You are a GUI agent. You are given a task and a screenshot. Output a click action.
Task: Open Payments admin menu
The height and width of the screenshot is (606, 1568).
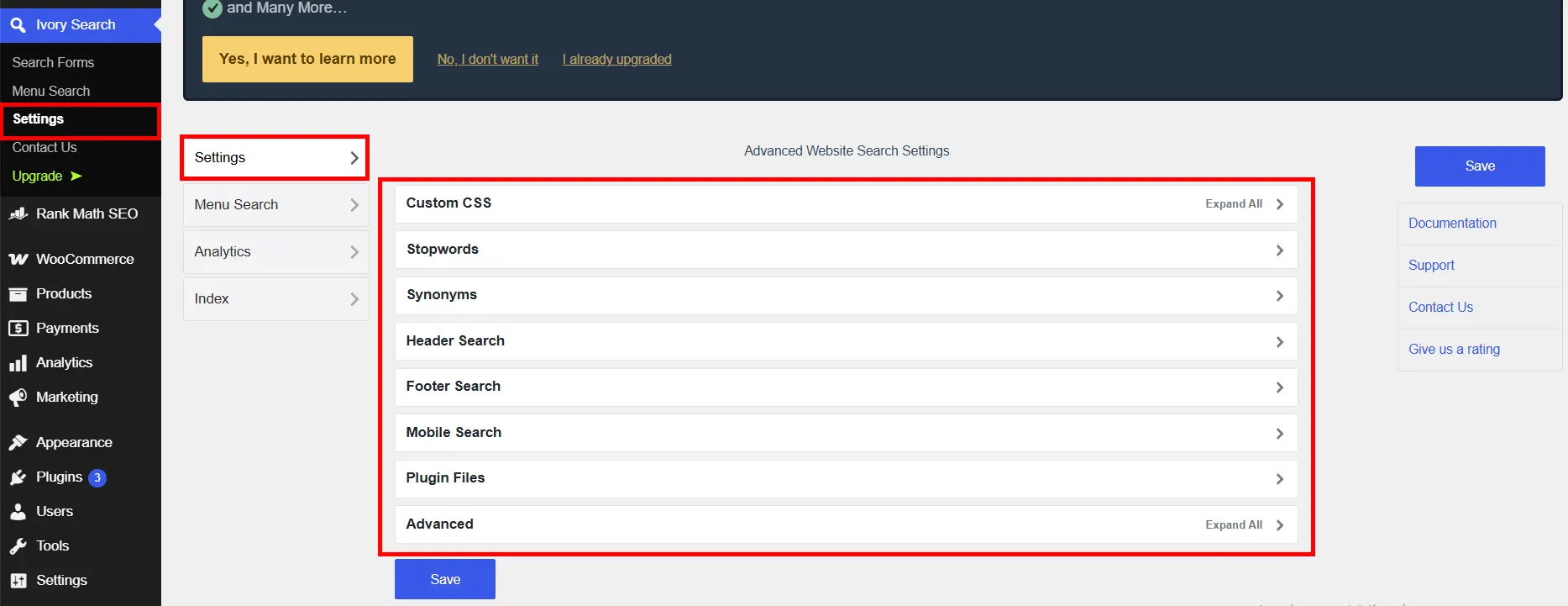pos(81,329)
